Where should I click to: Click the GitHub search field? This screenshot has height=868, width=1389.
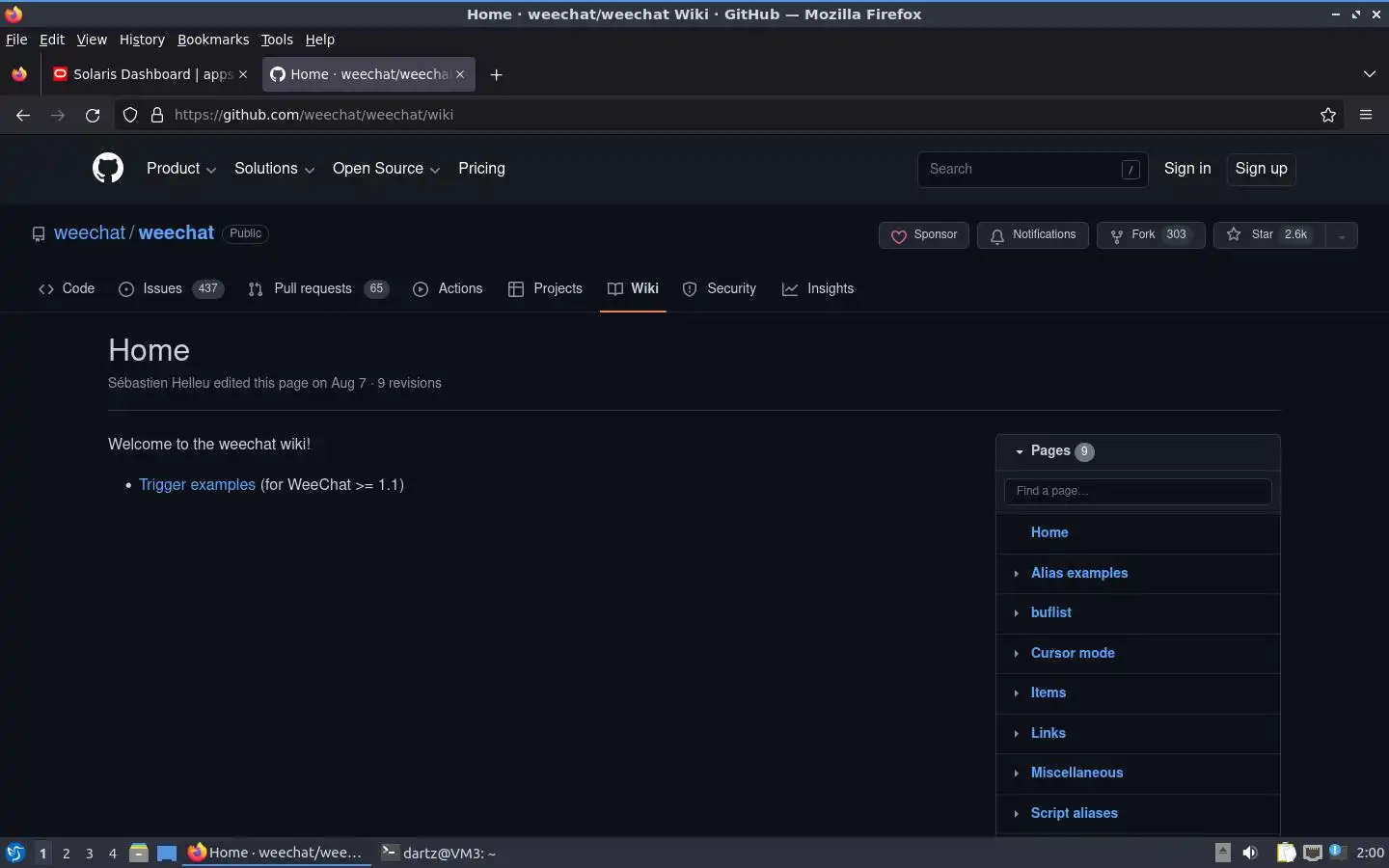coord(1032,170)
